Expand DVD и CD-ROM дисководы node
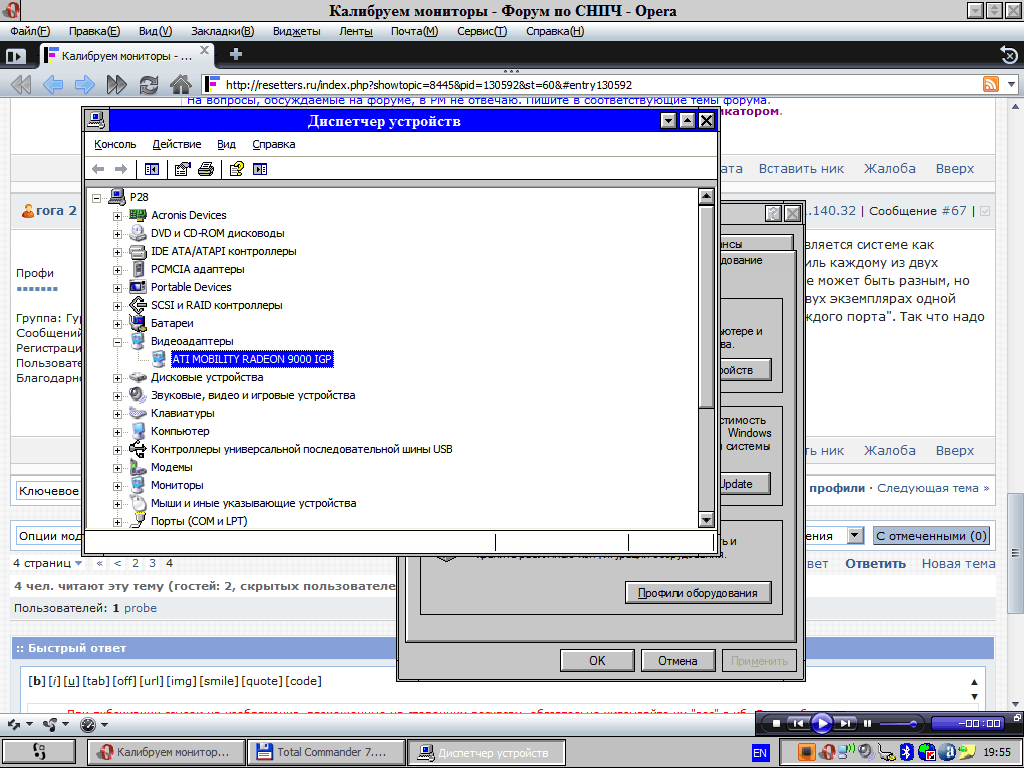Screen dimensions: 1024x768 tap(118, 234)
